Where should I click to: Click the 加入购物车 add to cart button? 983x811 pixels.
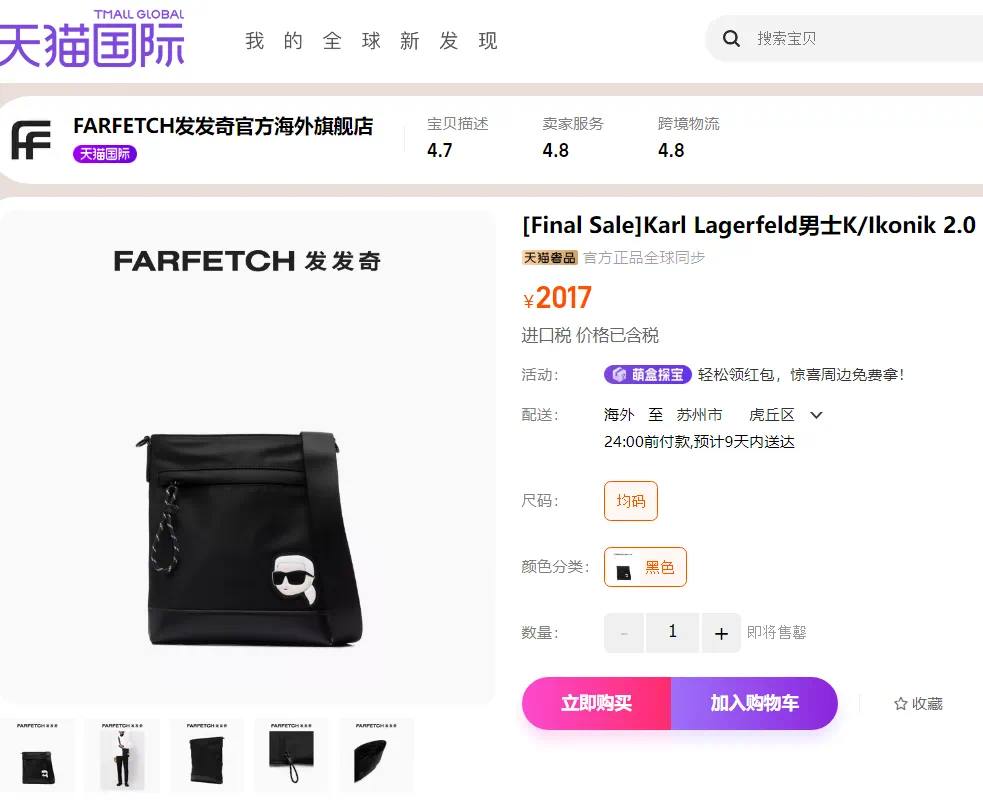click(x=754, y=703)
